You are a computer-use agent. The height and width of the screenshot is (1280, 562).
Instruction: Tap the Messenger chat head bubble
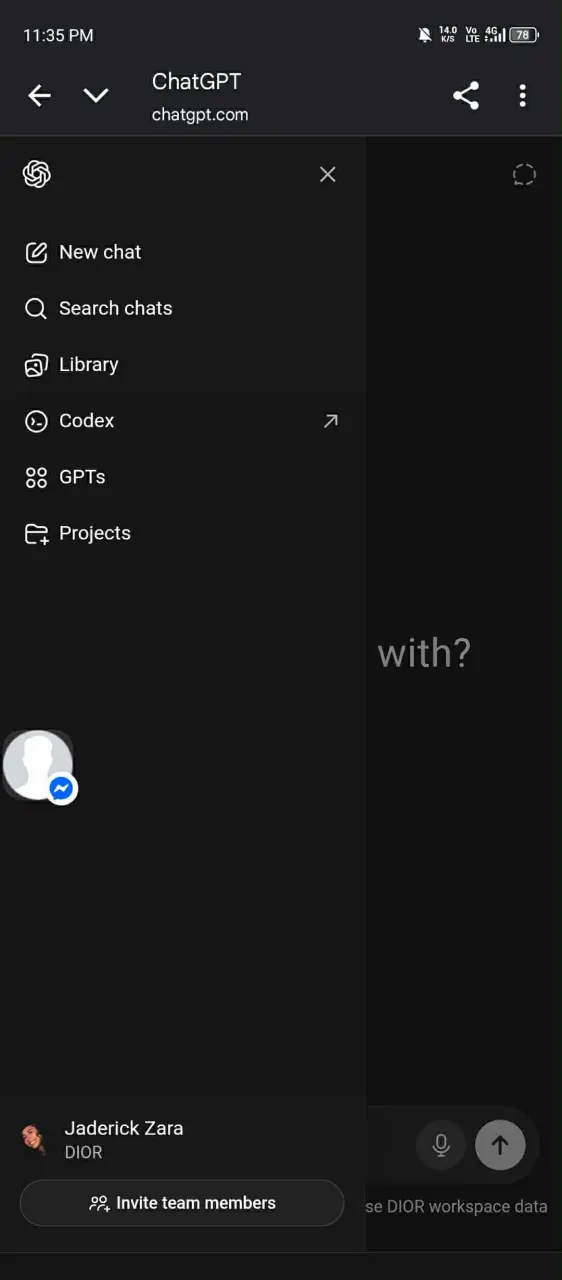coord(39,766)
